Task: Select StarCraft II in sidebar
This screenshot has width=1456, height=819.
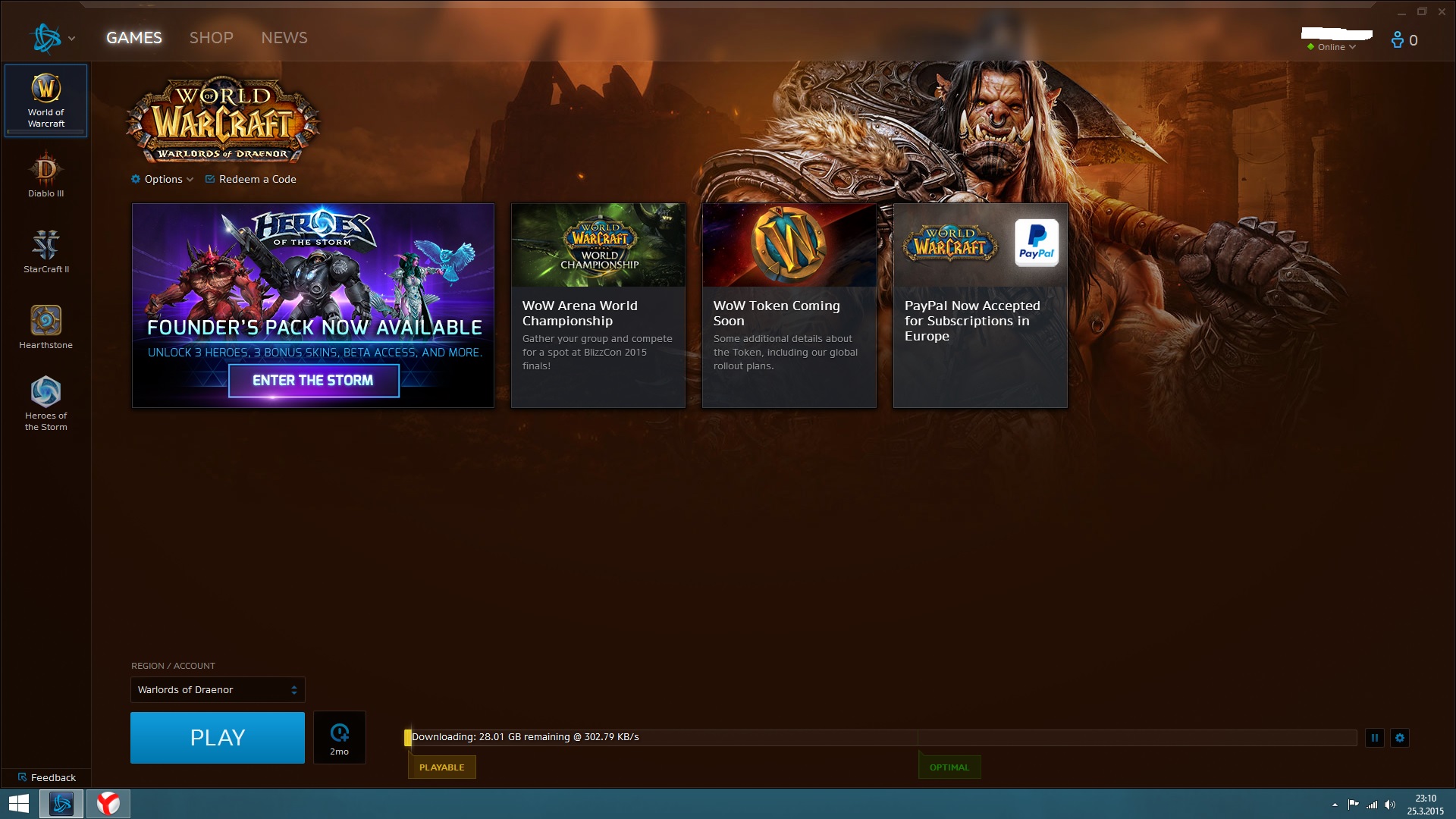Action: [46, 251]
